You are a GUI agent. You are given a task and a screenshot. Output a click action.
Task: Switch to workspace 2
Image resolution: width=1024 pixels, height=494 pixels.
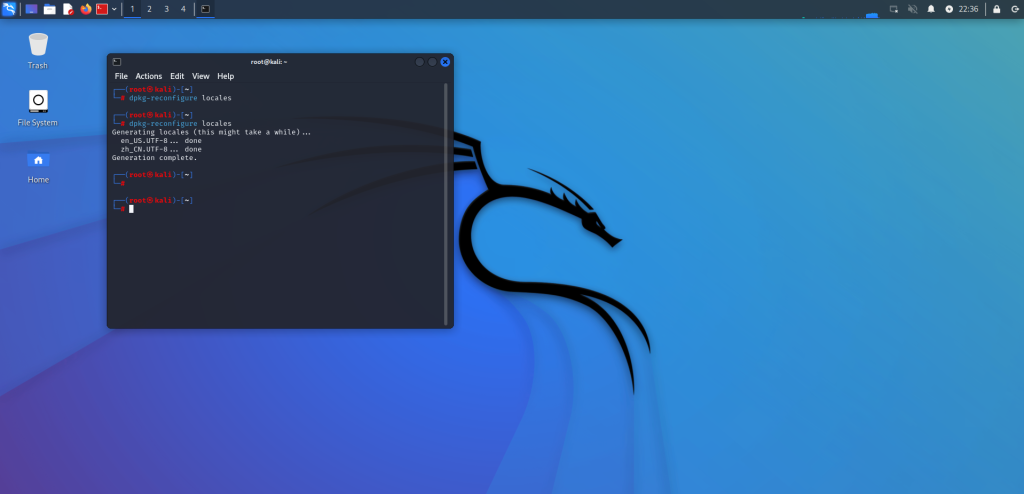150,9
